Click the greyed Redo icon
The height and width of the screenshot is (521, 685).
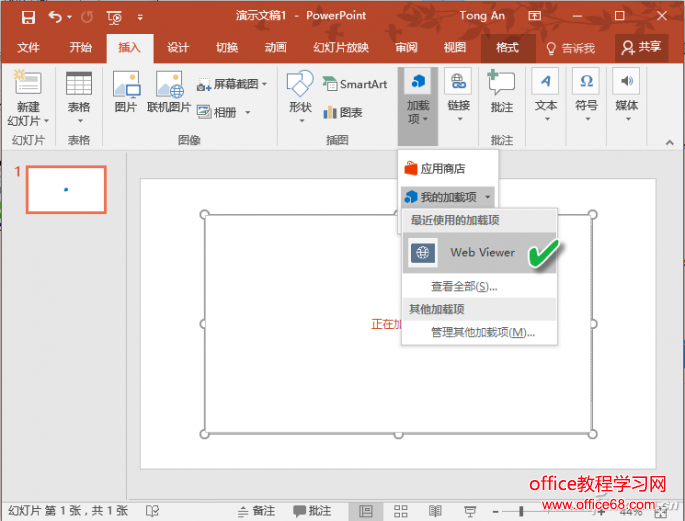[87, 17]
